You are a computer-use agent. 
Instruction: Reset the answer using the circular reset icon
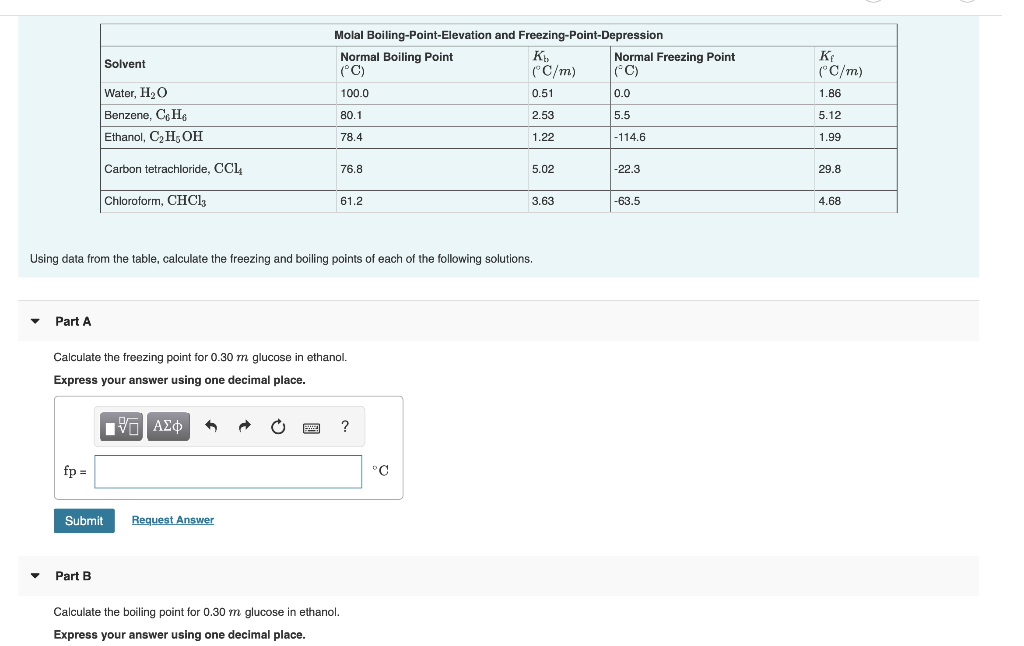277,426
